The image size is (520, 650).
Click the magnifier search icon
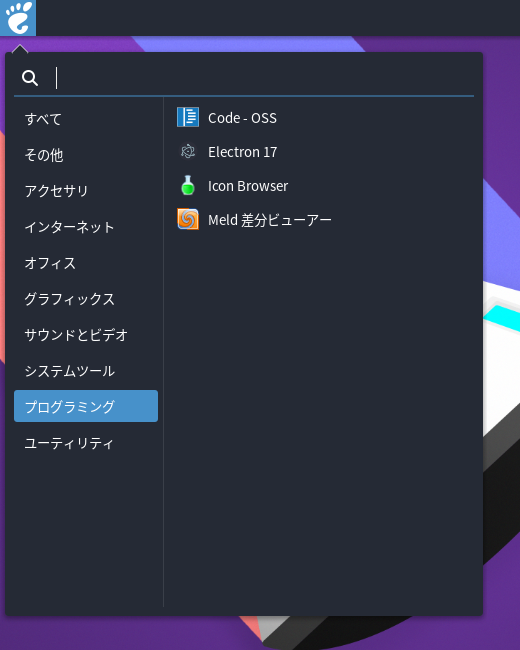30,78
